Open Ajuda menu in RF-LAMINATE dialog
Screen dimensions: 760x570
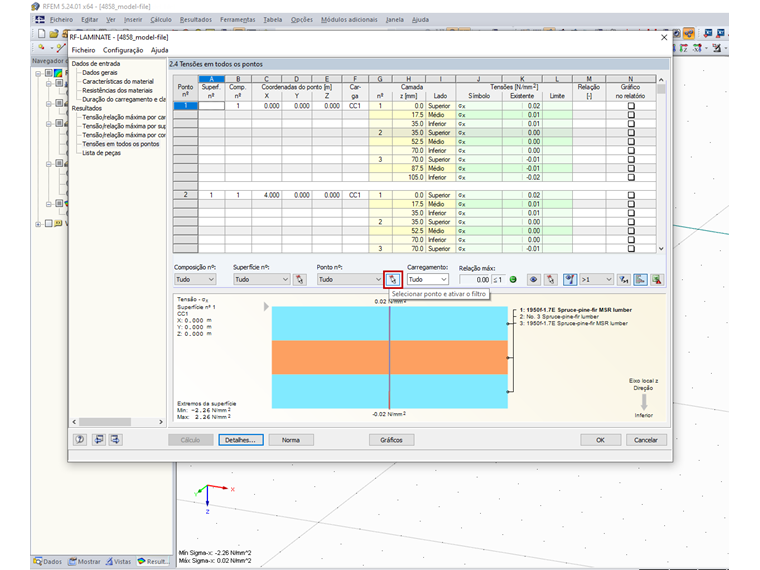click(159, 50)
